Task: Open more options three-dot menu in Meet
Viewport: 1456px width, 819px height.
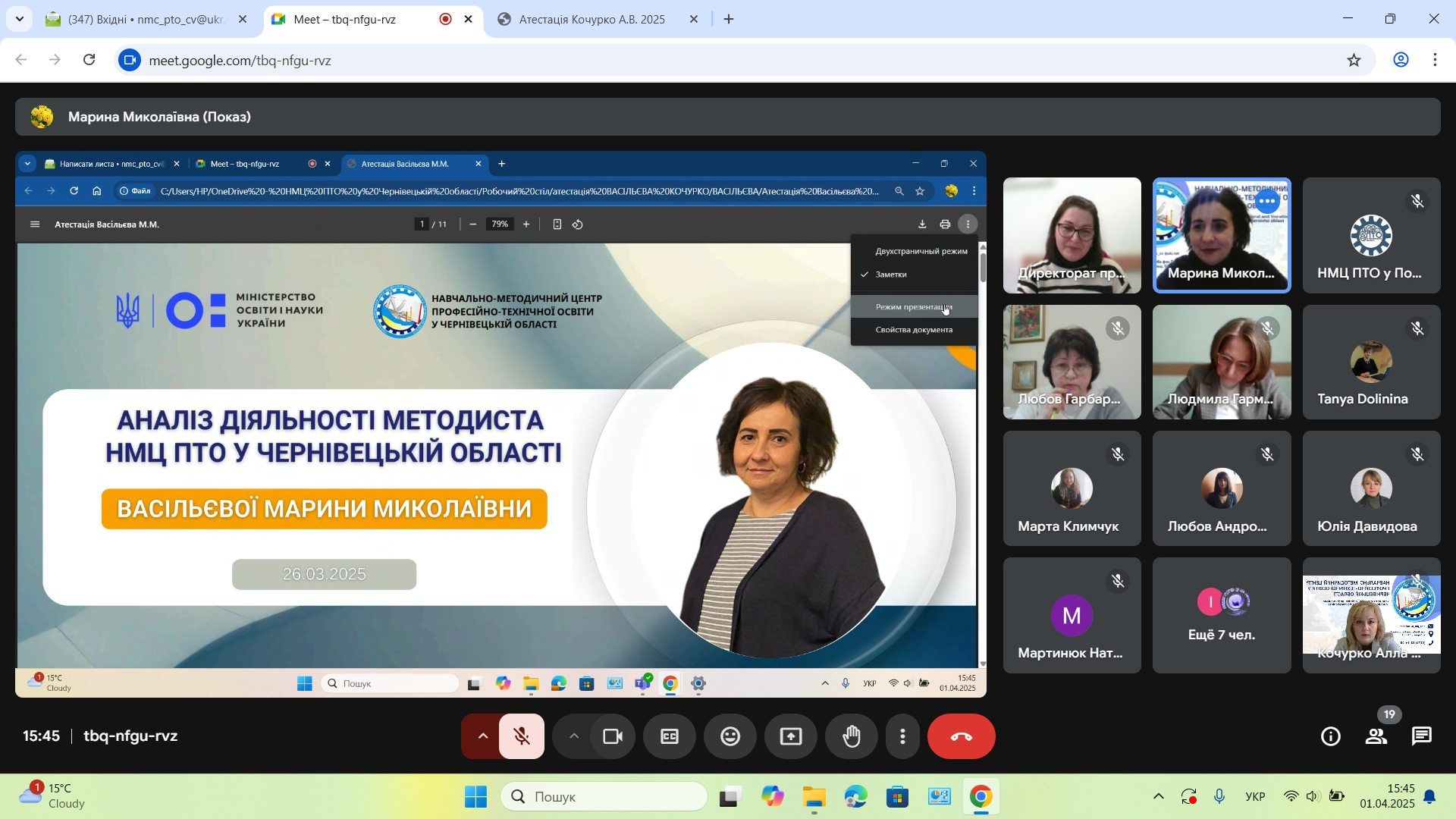Action: coord(902,736)
